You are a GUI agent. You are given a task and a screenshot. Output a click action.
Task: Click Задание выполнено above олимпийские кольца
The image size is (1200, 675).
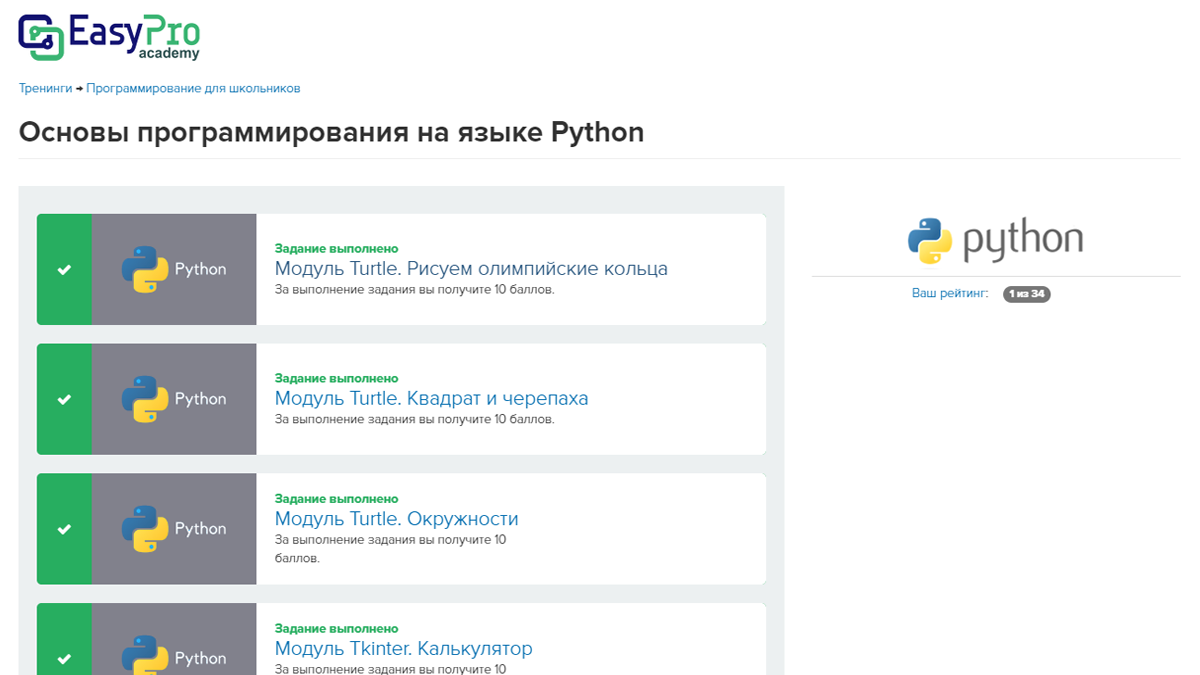click(x=337, y=248)
